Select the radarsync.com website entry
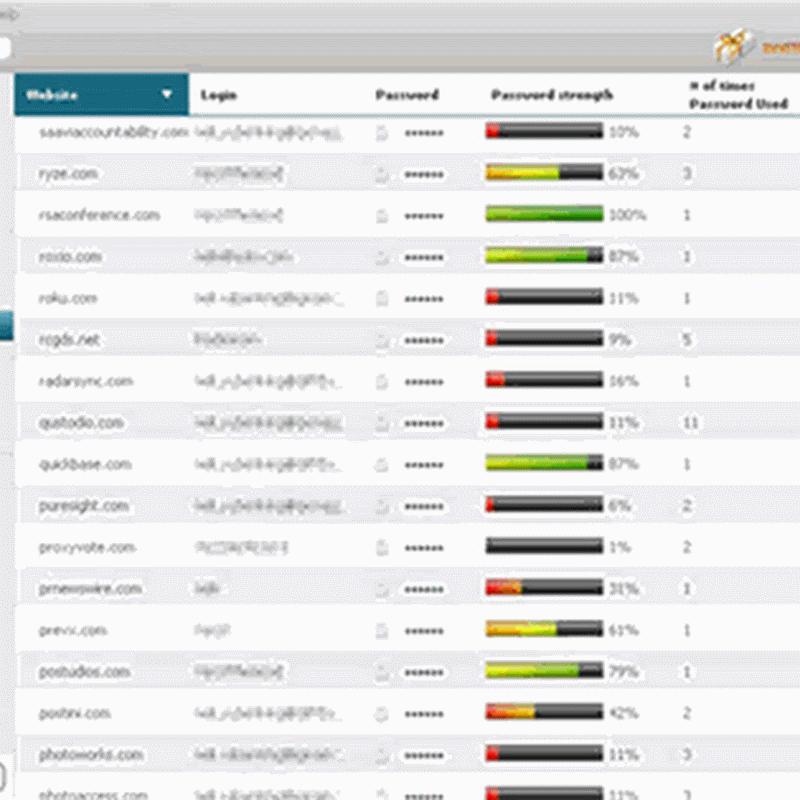Image resolution: width=800 pixels, height=800 pixels. (x=86, y=381)
